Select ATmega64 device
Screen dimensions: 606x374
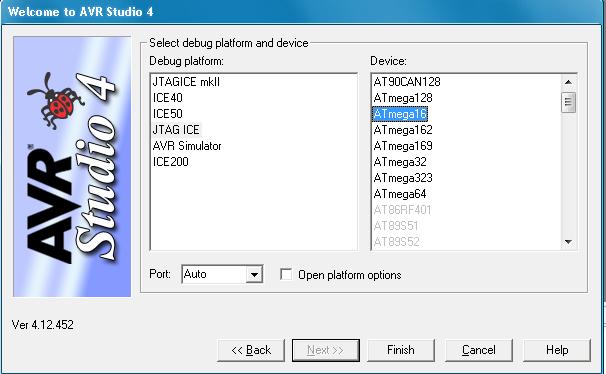click(x=400, y=194)
